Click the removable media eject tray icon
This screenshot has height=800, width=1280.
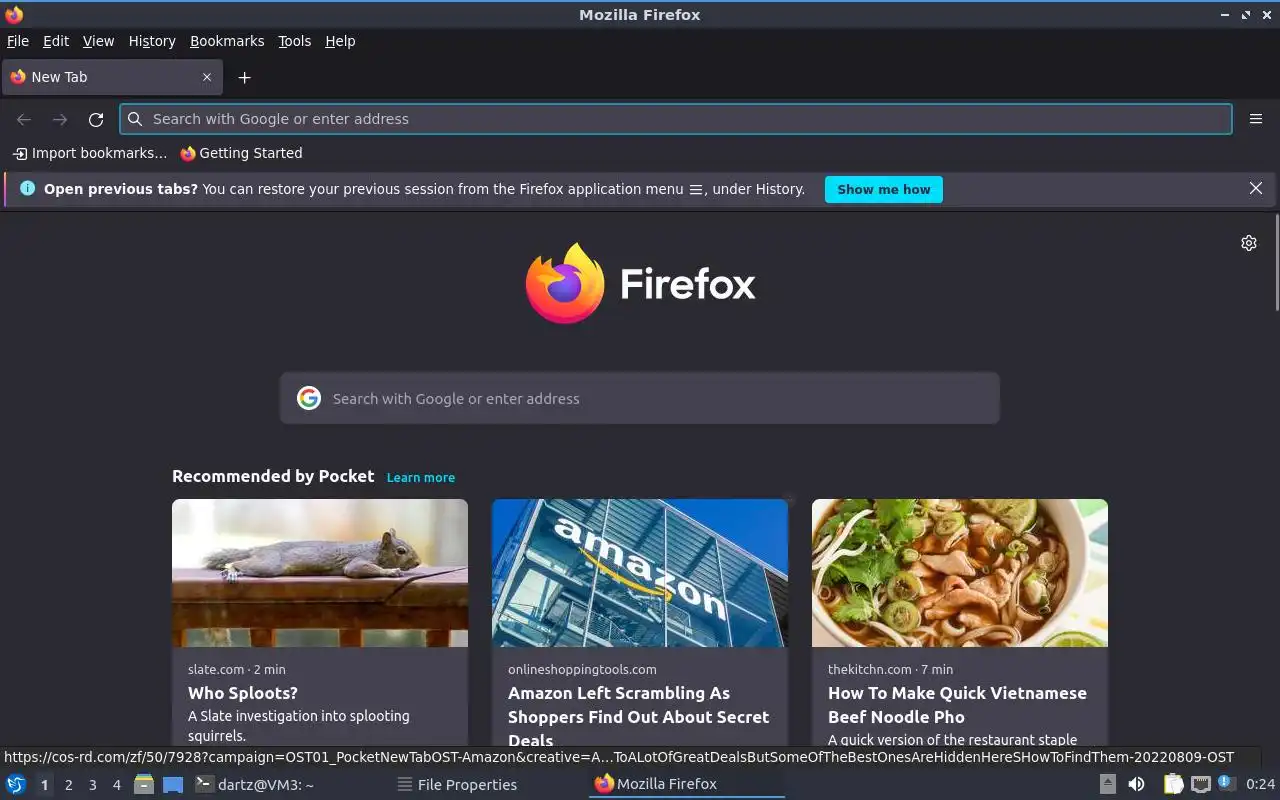[1108, 784]
